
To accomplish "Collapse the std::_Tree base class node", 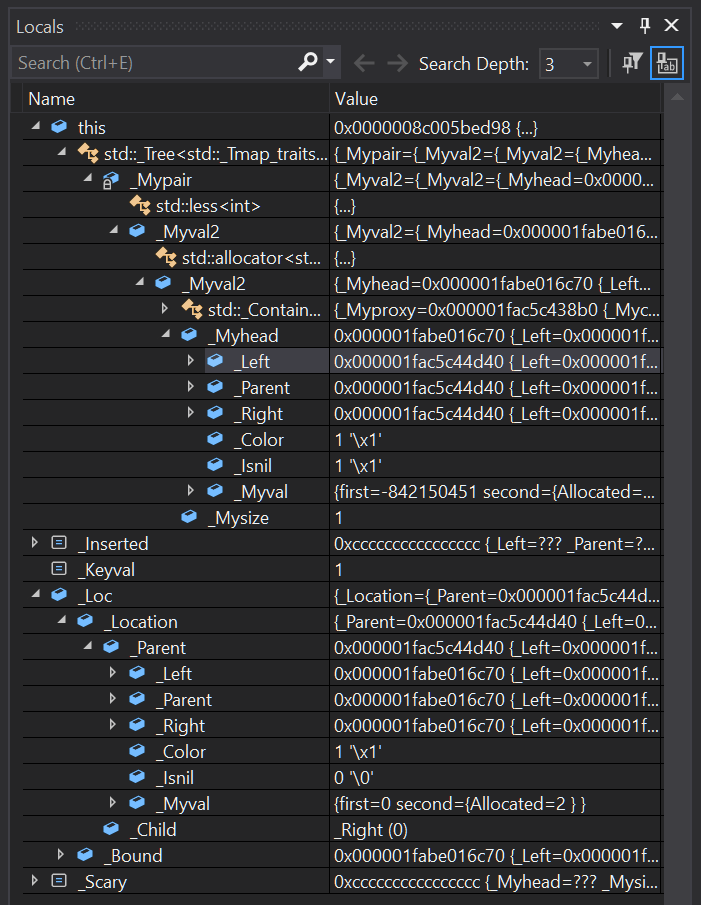I will pyautogui.click(x=62, y=152).
